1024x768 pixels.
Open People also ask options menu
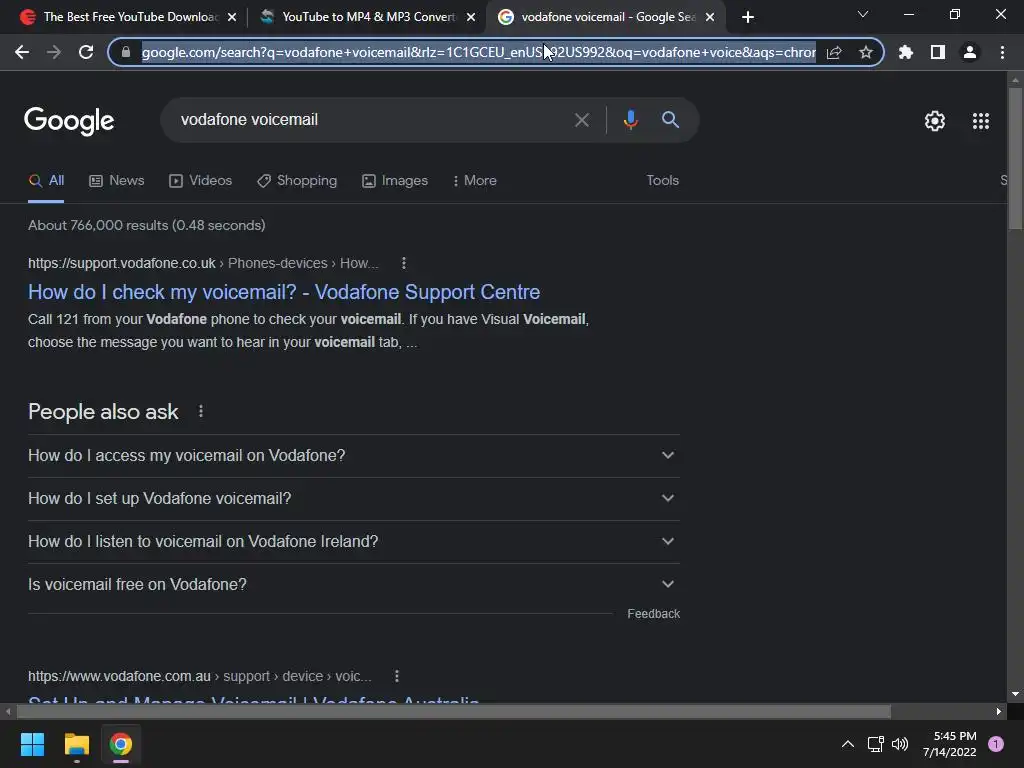pos(200,411)
